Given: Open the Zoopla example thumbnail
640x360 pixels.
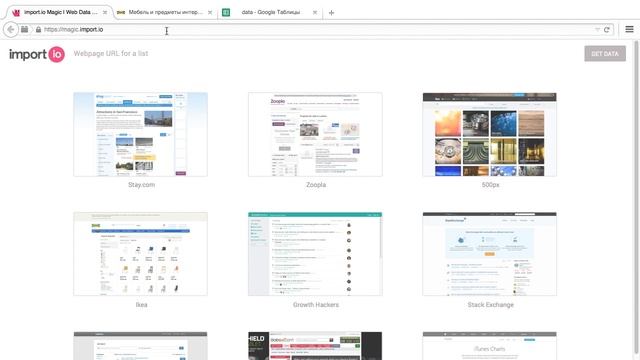Looking at the screenshot, I should click(315, 134).
